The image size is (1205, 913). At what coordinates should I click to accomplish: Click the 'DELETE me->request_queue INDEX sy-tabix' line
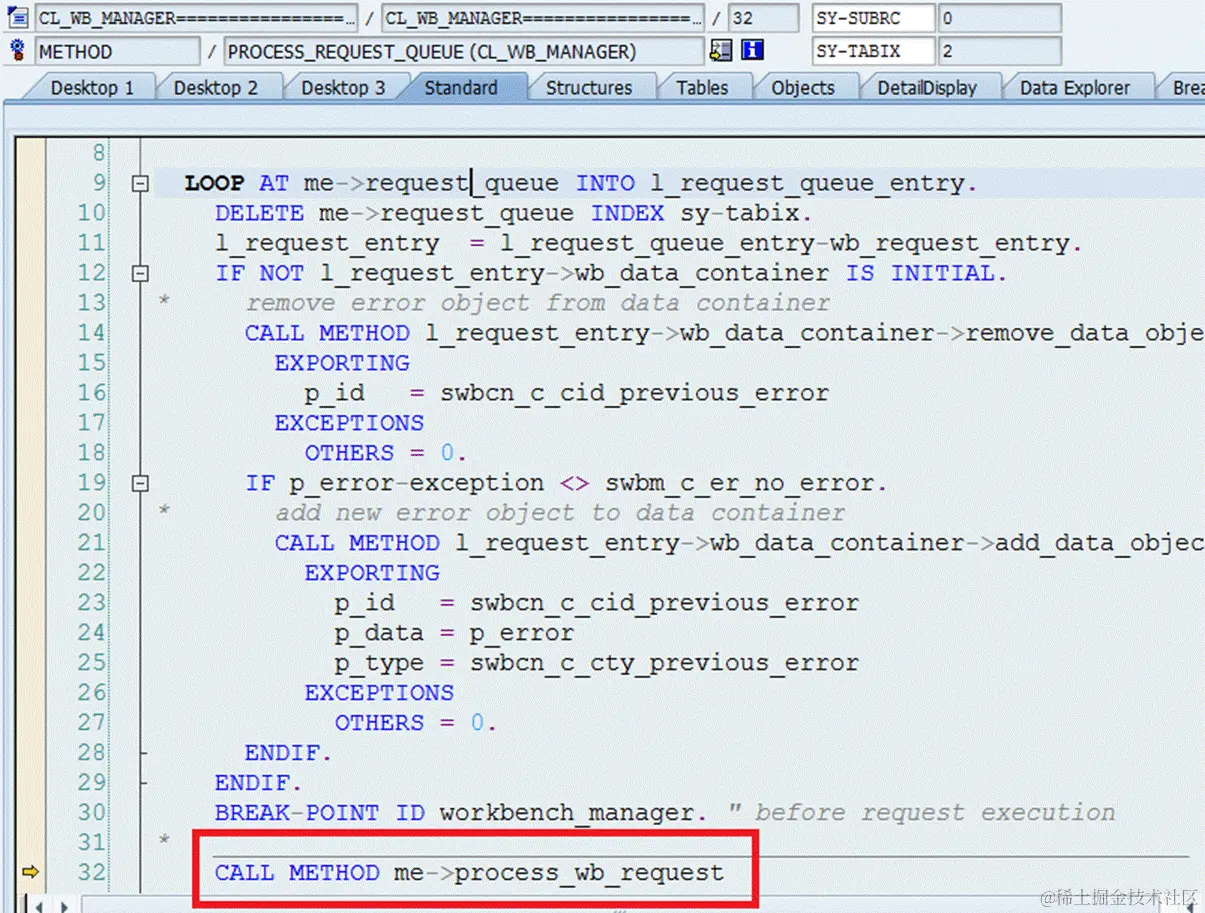tap(513, 213)
